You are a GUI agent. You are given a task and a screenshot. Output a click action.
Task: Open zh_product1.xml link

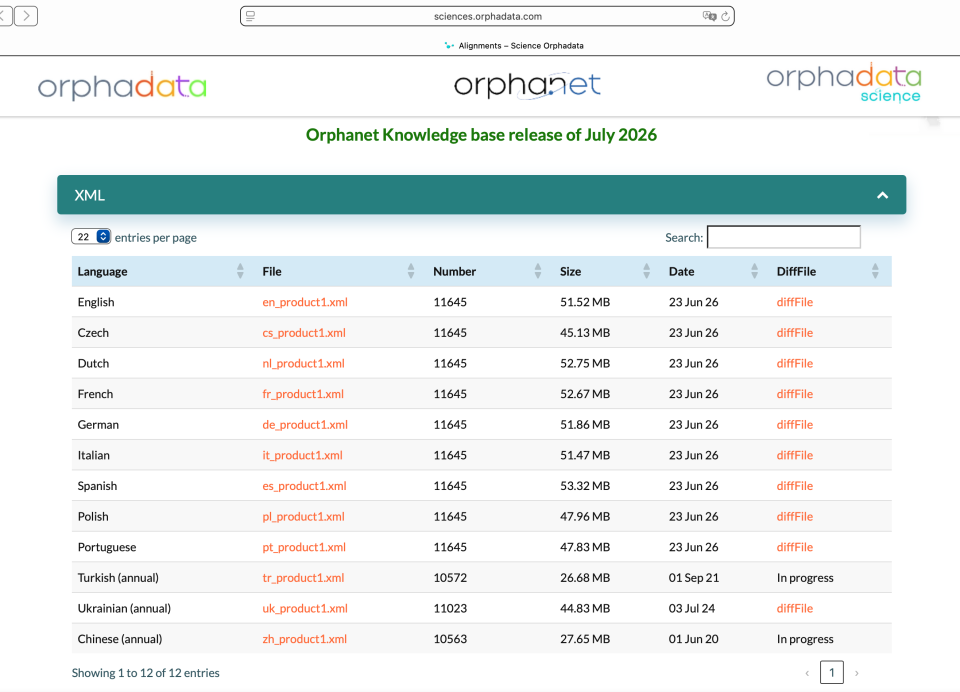pyautogui.click(x=304, y=639)
